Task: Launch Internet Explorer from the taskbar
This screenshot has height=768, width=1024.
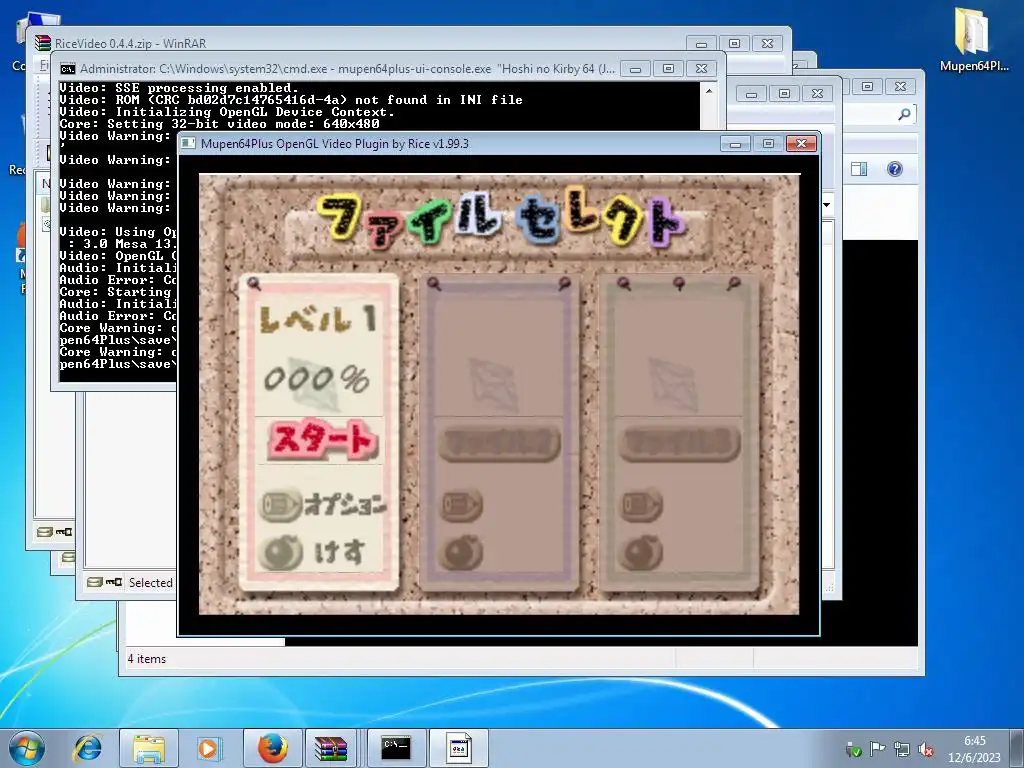Action: (88, 748)
